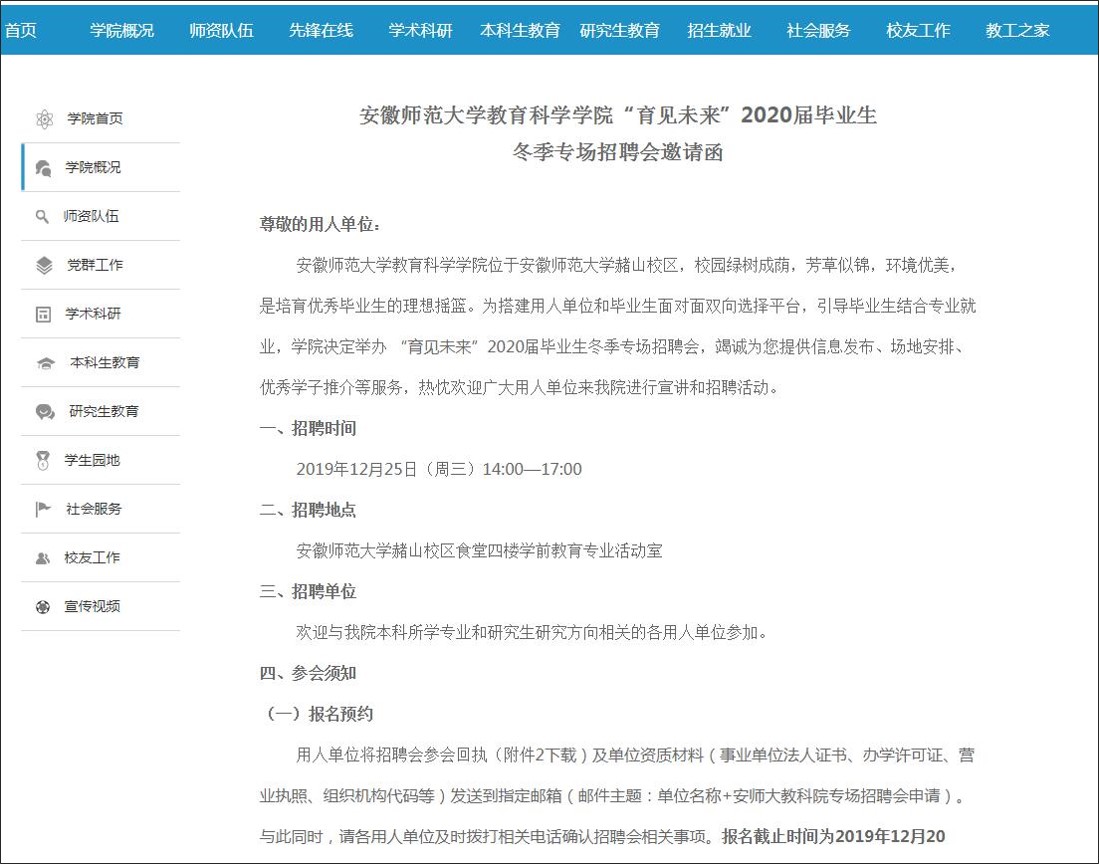1099x864 pixels.
Task: Click the medal icon beside 学生园地
Action: 43,461
